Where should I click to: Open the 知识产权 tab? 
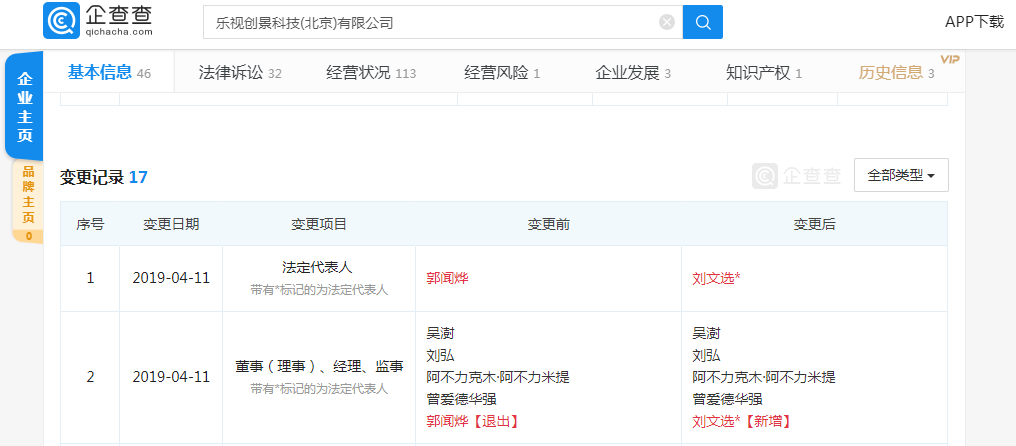pos(764,73)
